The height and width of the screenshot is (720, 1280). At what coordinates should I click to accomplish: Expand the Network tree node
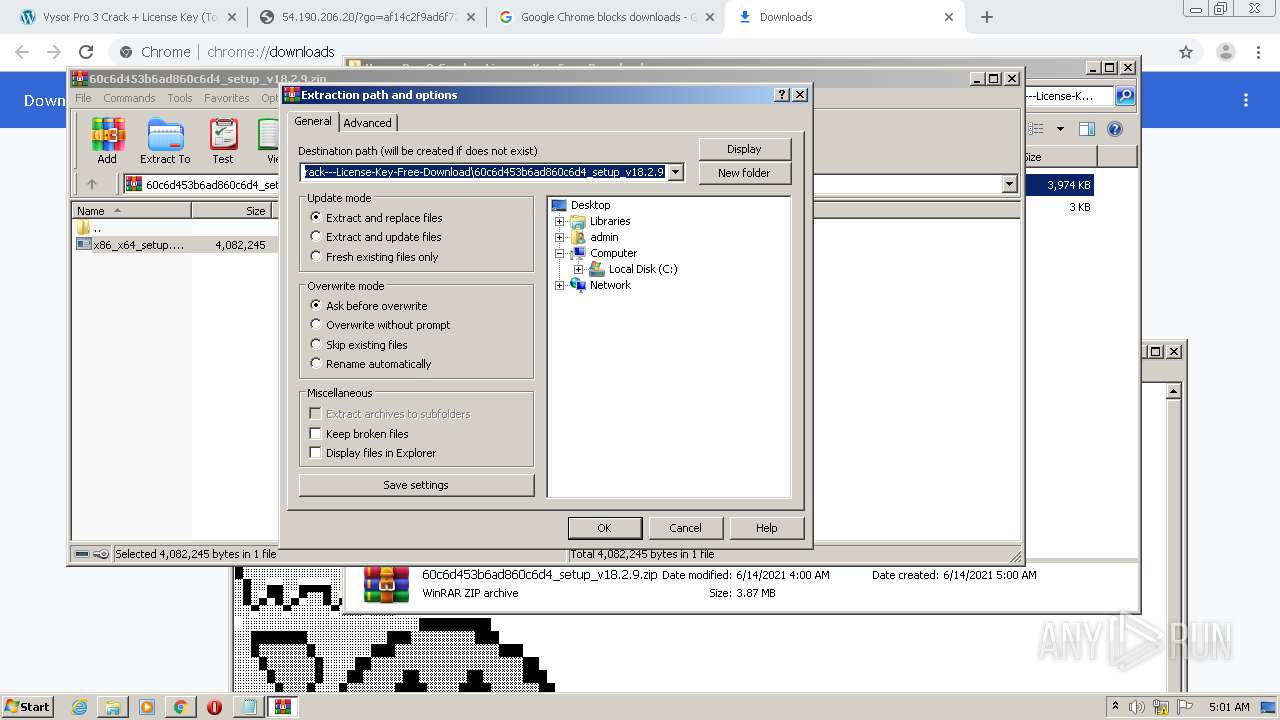pos(560,285)
